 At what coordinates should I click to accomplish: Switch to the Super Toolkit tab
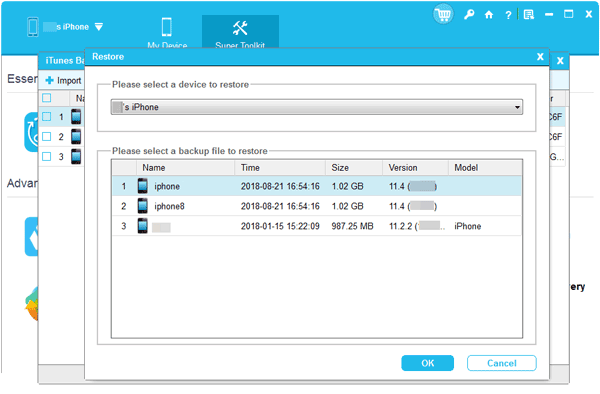240,33
